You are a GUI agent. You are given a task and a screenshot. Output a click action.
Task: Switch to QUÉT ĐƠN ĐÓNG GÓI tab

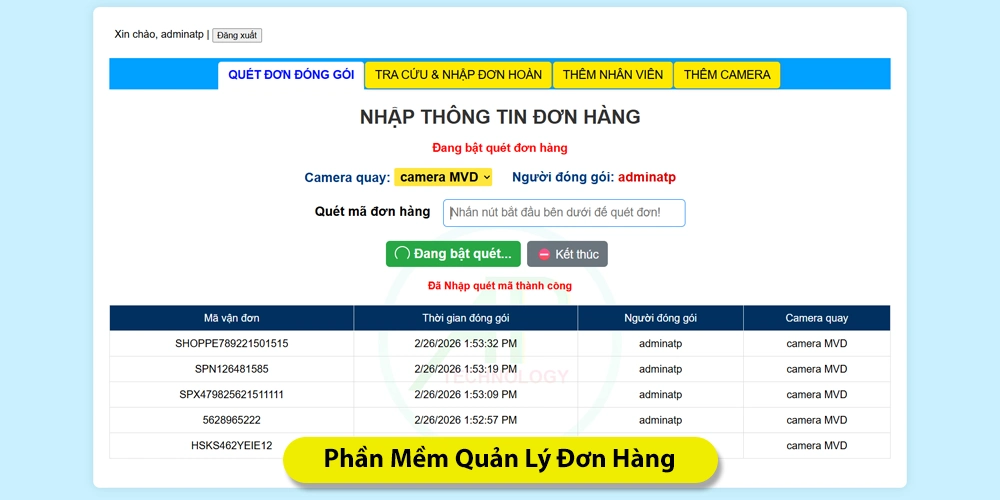point(291,75)
